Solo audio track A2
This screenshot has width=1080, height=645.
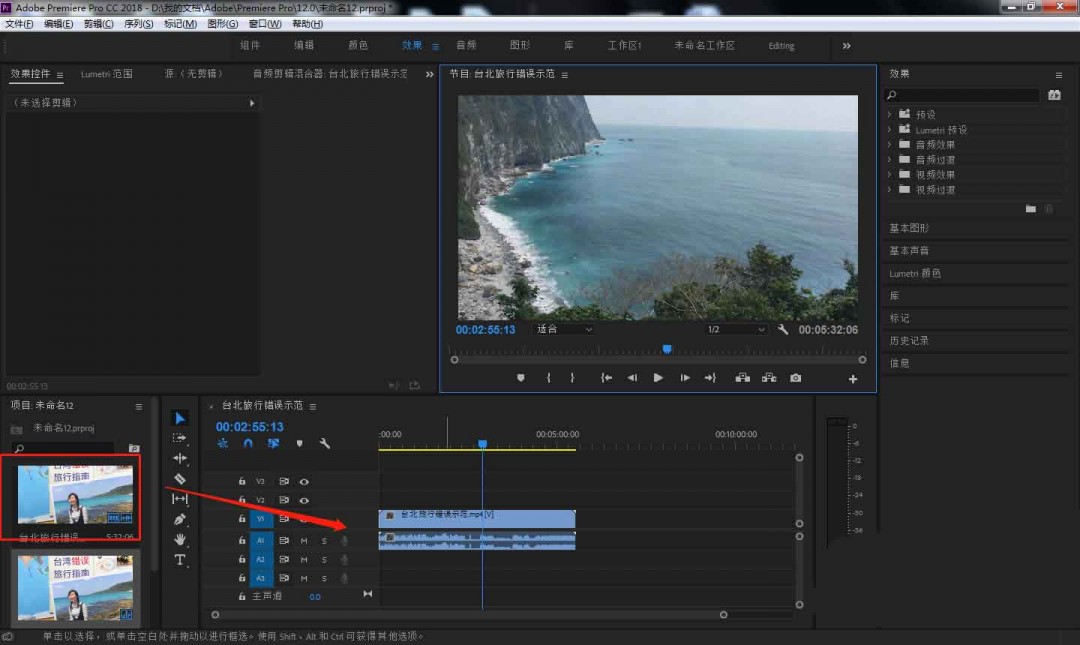(324, 559)
